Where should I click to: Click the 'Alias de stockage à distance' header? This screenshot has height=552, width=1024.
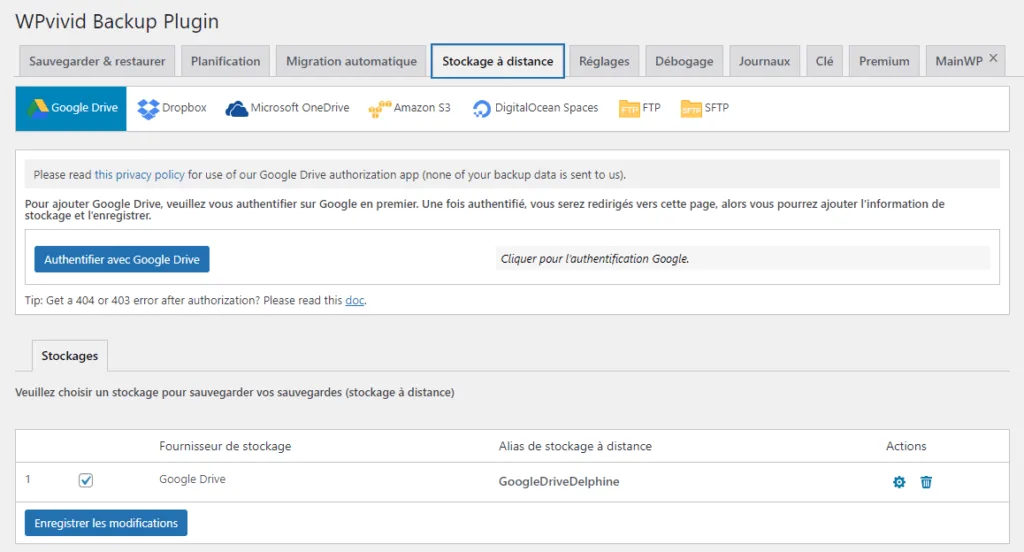click(x=575, y=446)
